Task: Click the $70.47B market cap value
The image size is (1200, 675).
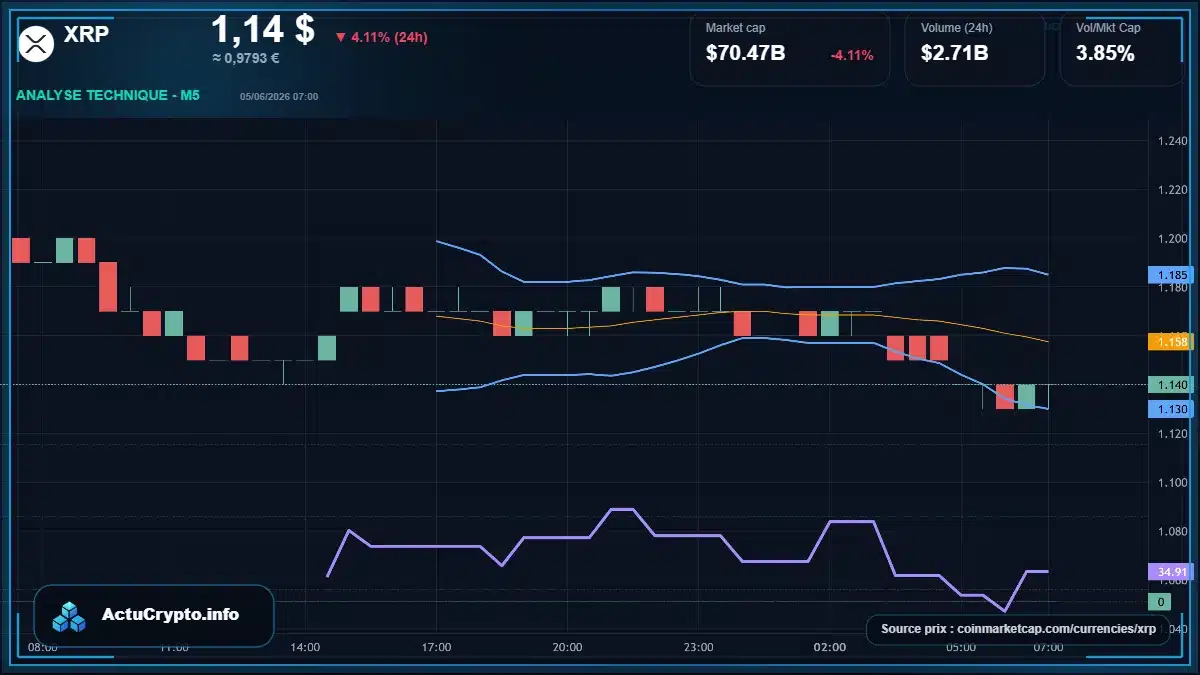Action: tap(745, 54)
